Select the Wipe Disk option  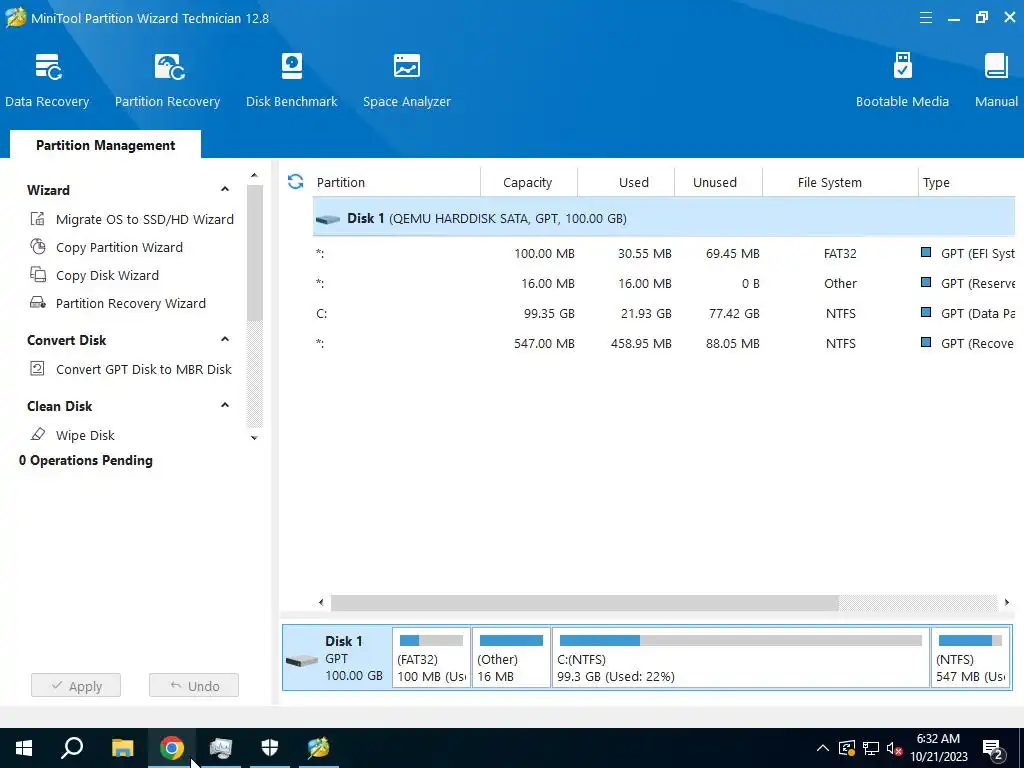[x=85, y=435]
